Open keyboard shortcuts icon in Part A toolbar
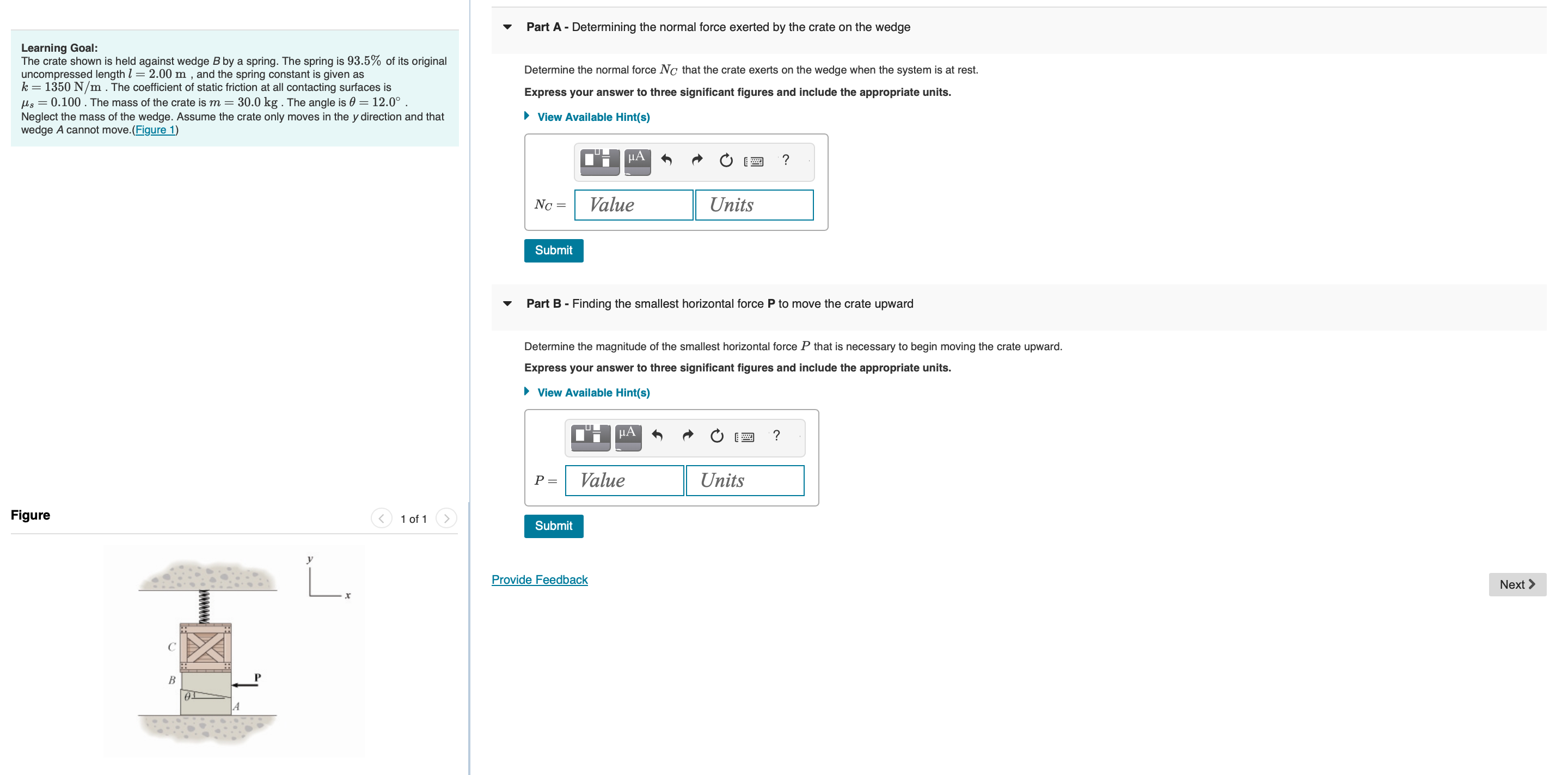The width and height of the screenshot is (1568, 775). tap(754, 161)
